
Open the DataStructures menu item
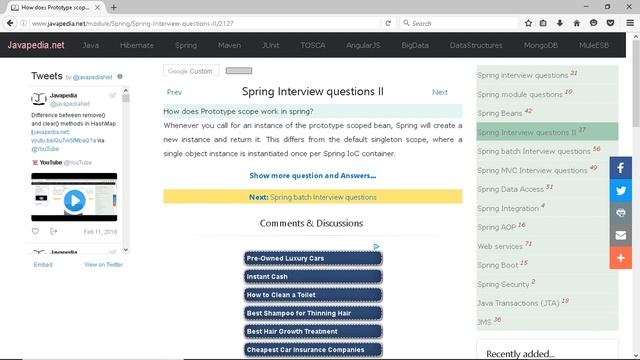pyautogui.click(x=476, y=45)
